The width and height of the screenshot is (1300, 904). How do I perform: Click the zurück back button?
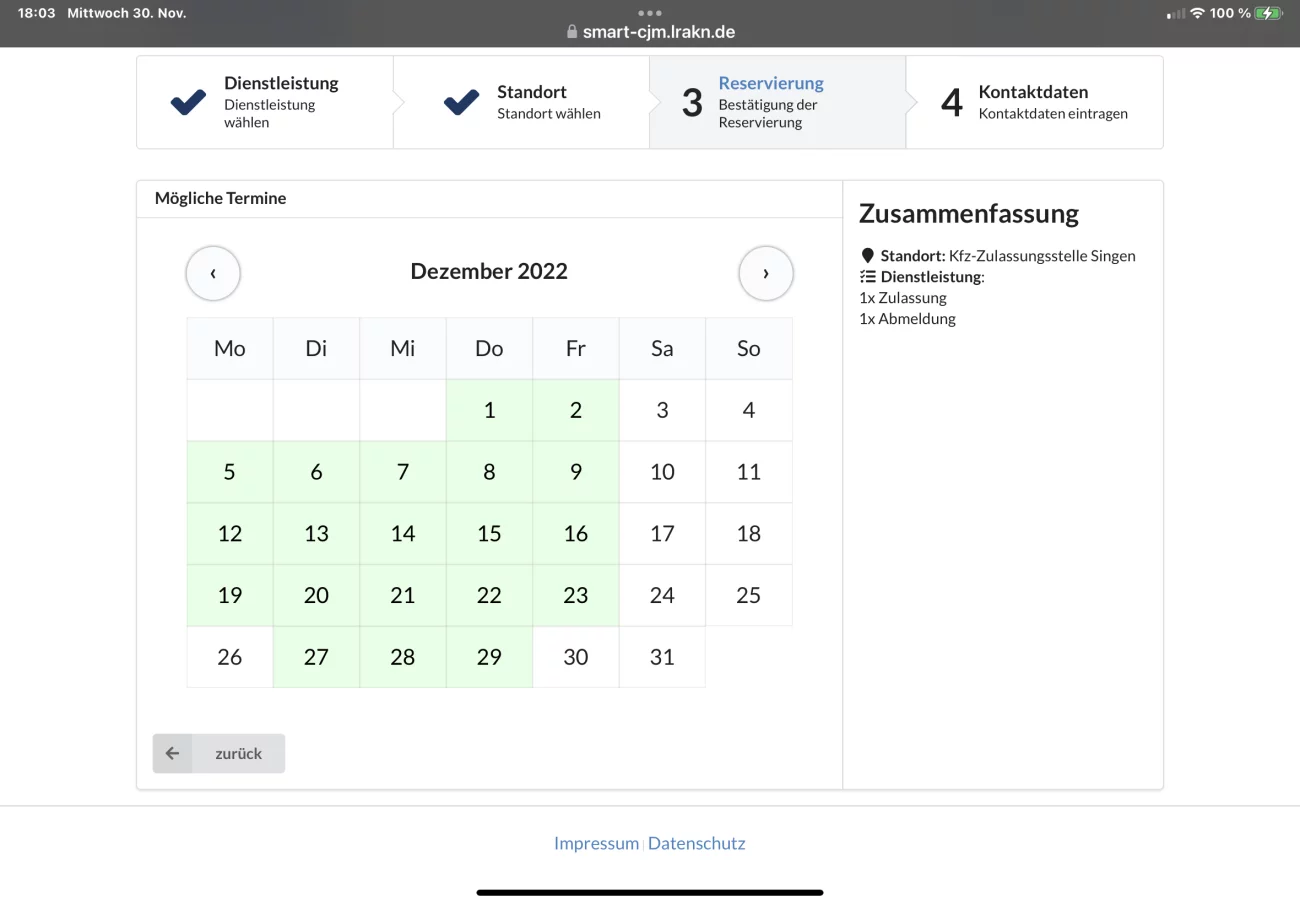click(x=219, y=753)
